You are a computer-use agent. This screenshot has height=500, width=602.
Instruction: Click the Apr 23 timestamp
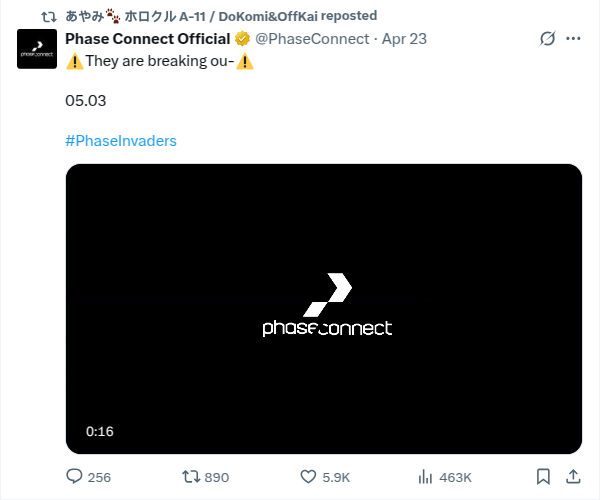406,39
